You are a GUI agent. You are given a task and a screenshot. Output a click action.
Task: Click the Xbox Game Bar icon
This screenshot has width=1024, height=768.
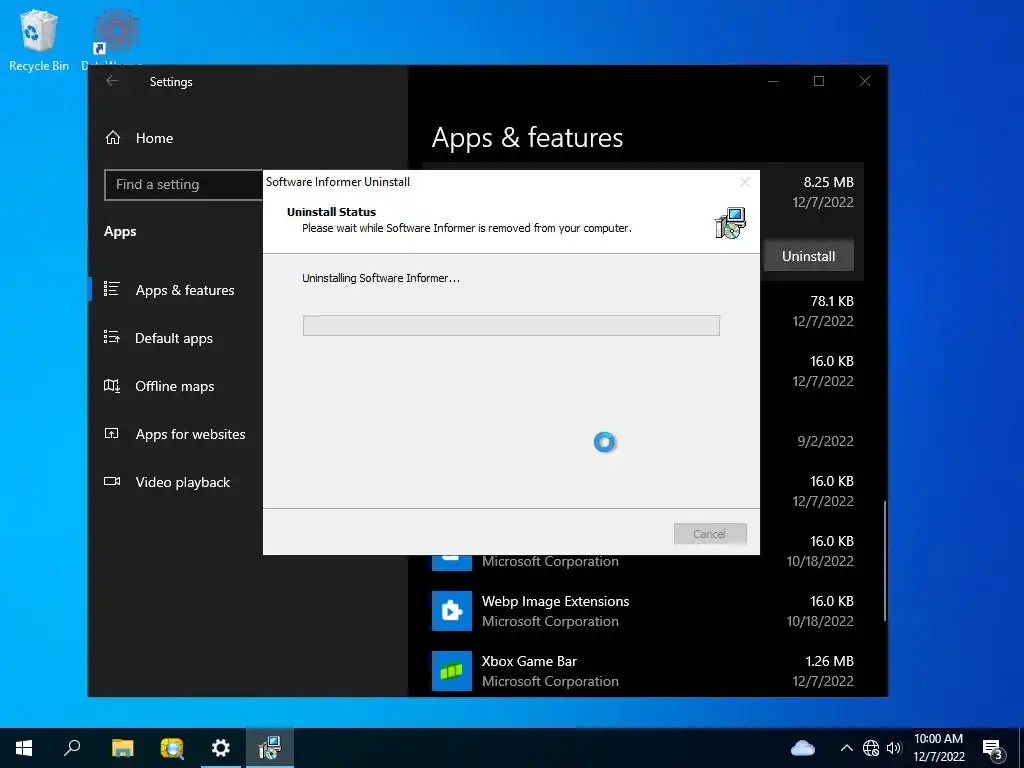451,671
